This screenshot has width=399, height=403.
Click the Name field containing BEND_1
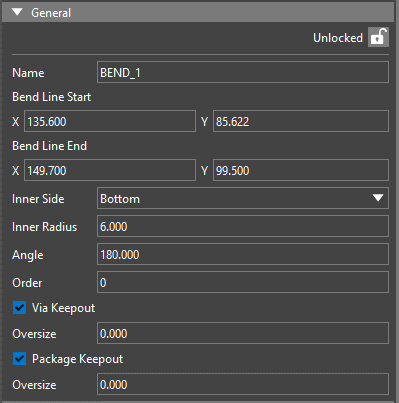click(x=243, y=72)
